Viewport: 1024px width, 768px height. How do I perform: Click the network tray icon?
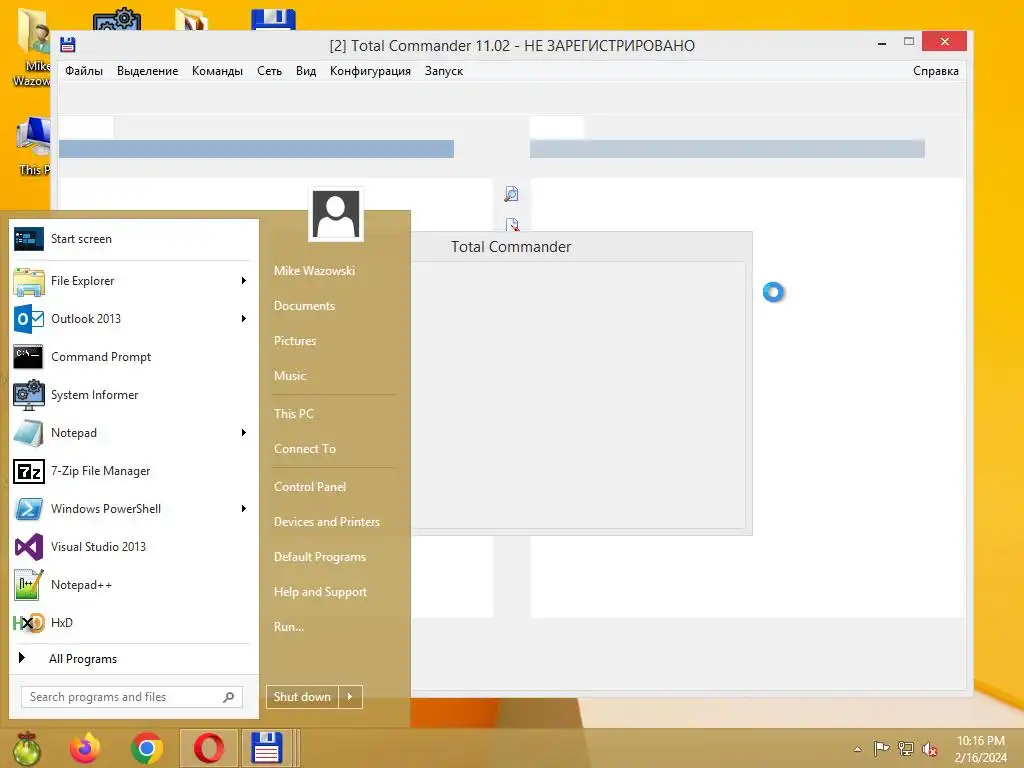point(906,748)
